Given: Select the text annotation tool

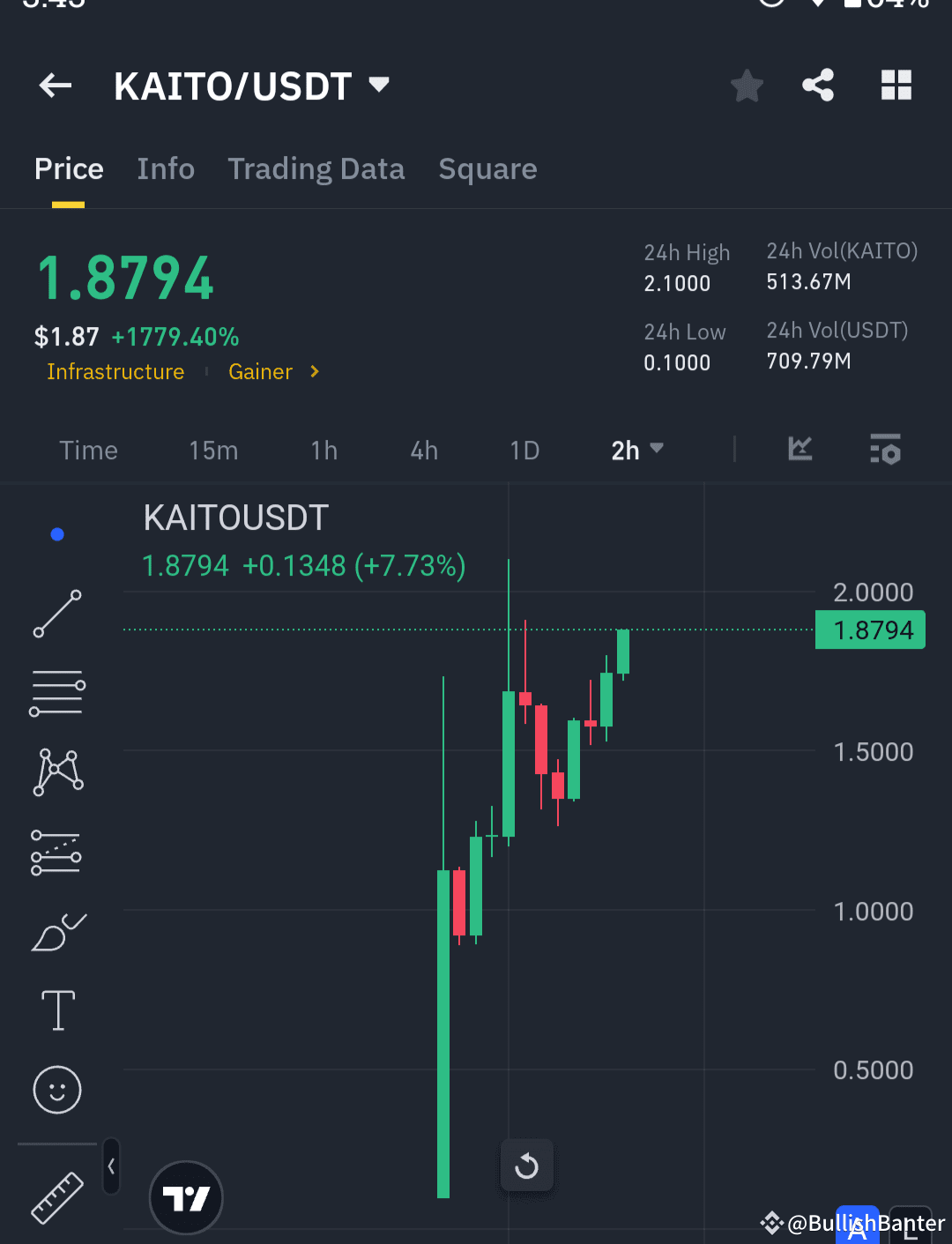Looking at the screenshot, I should coord(56,1010).
